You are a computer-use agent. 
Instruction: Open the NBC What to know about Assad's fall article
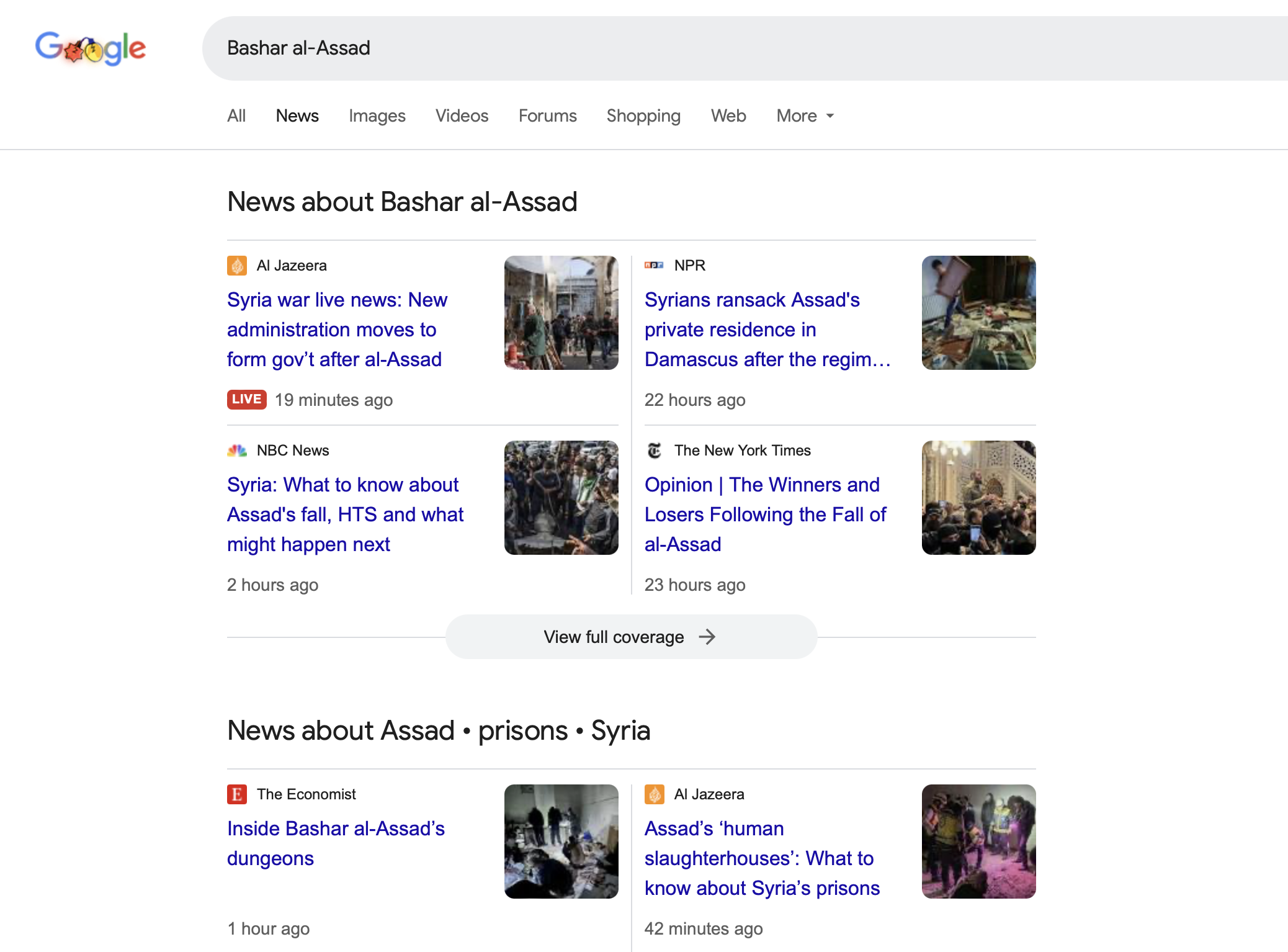[345, 514]
